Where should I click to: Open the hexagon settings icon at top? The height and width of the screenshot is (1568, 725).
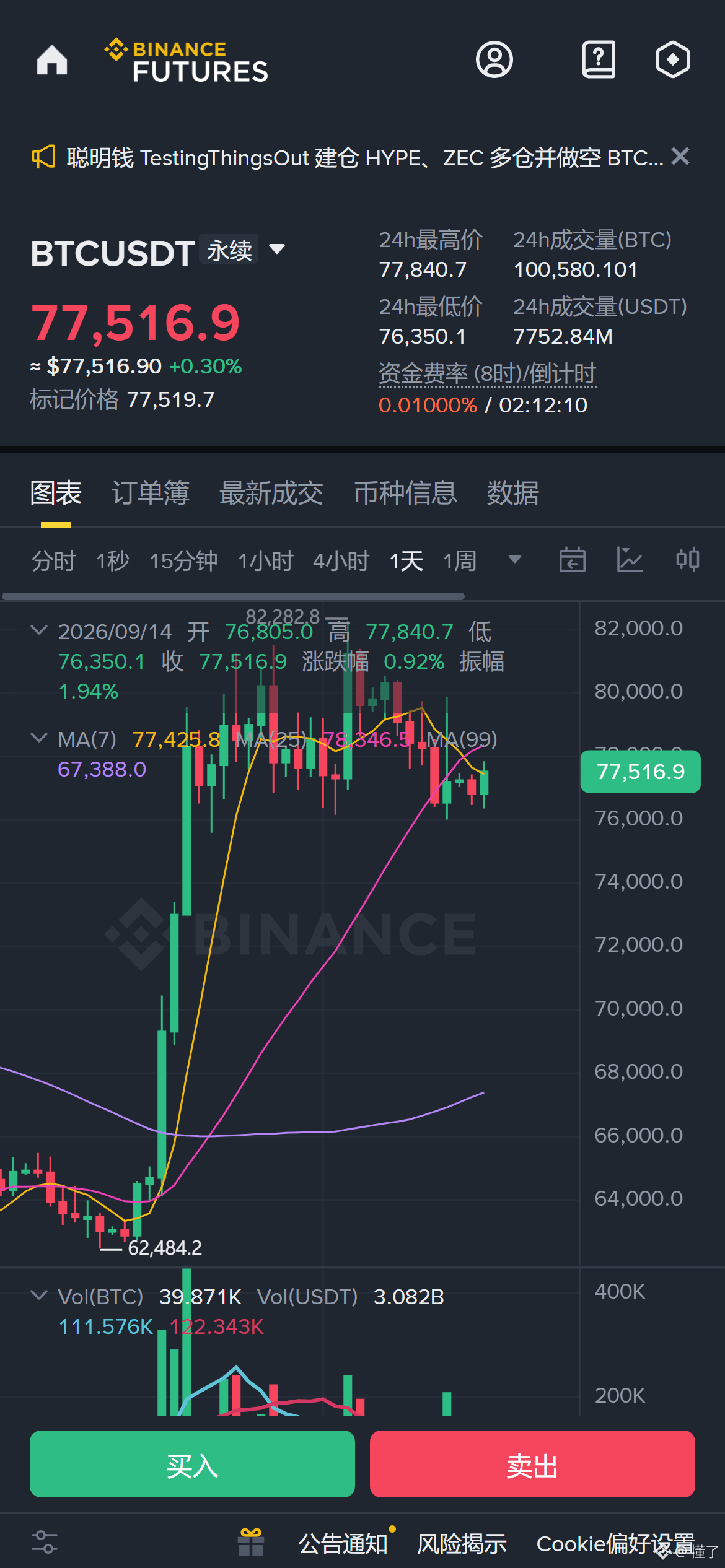tap(672, 60)
